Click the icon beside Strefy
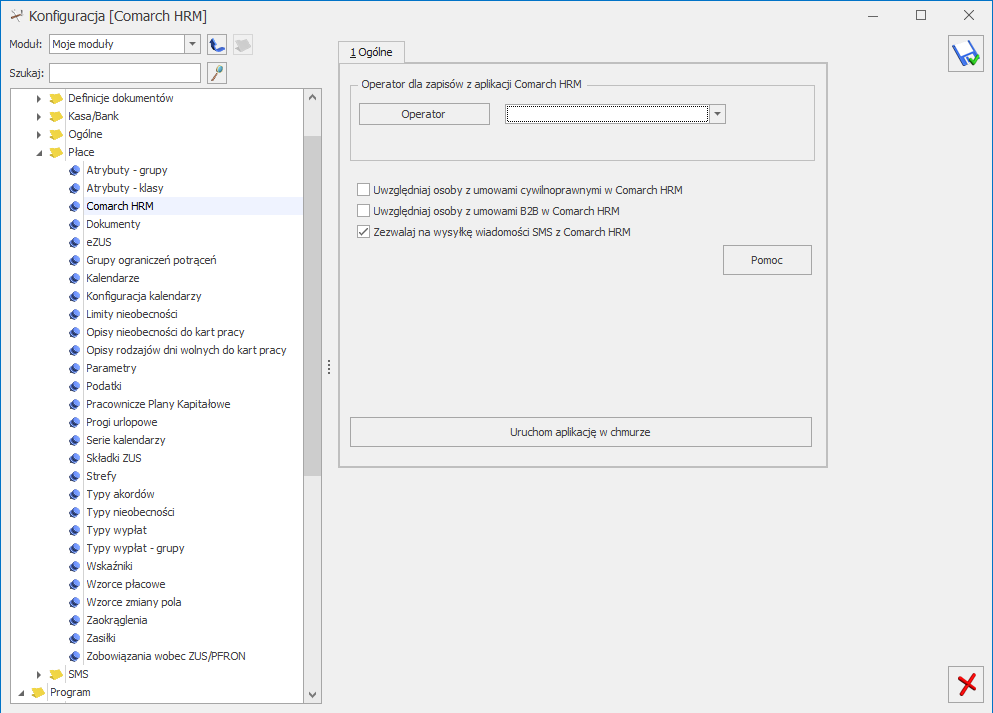993x713 pixels. (74, 476)
